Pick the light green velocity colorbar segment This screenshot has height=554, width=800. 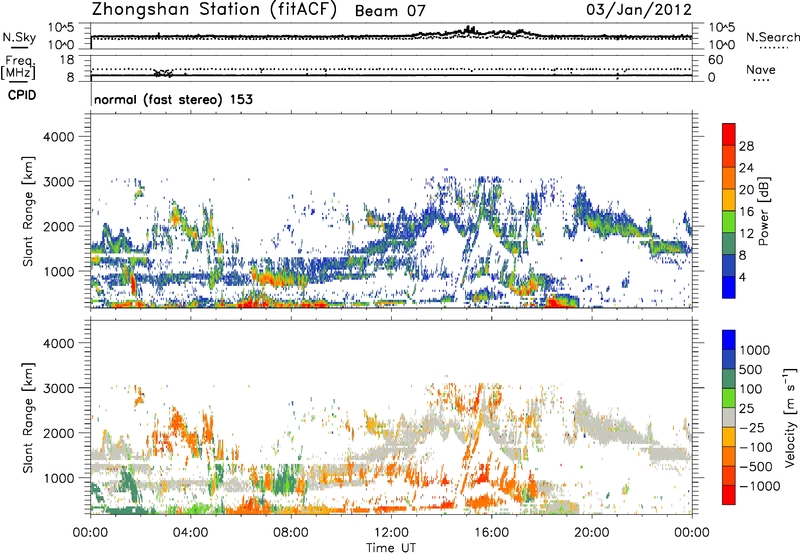click(x=729, y=399)
